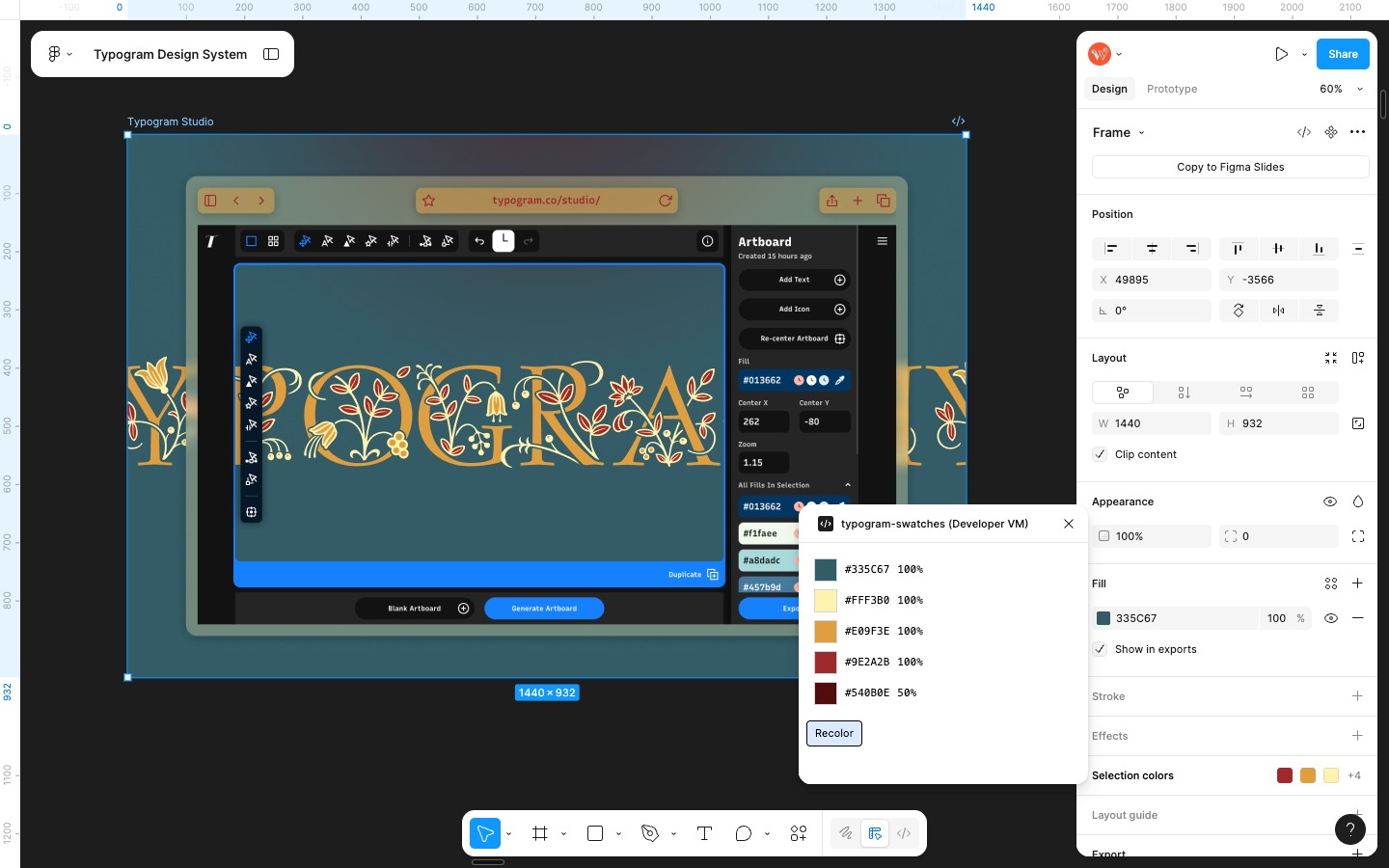Screen dimensions: 1389x868
Task: Open Dev mode code view for the Frame
Action: click(x=1304, y=132)
